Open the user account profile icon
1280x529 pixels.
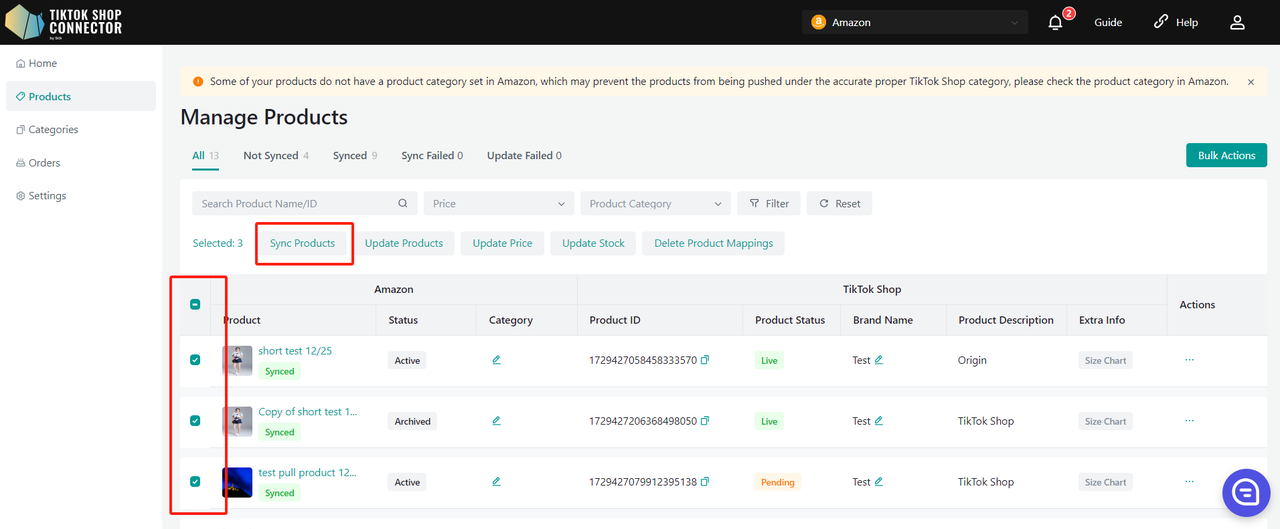(x=1237, y=22)
